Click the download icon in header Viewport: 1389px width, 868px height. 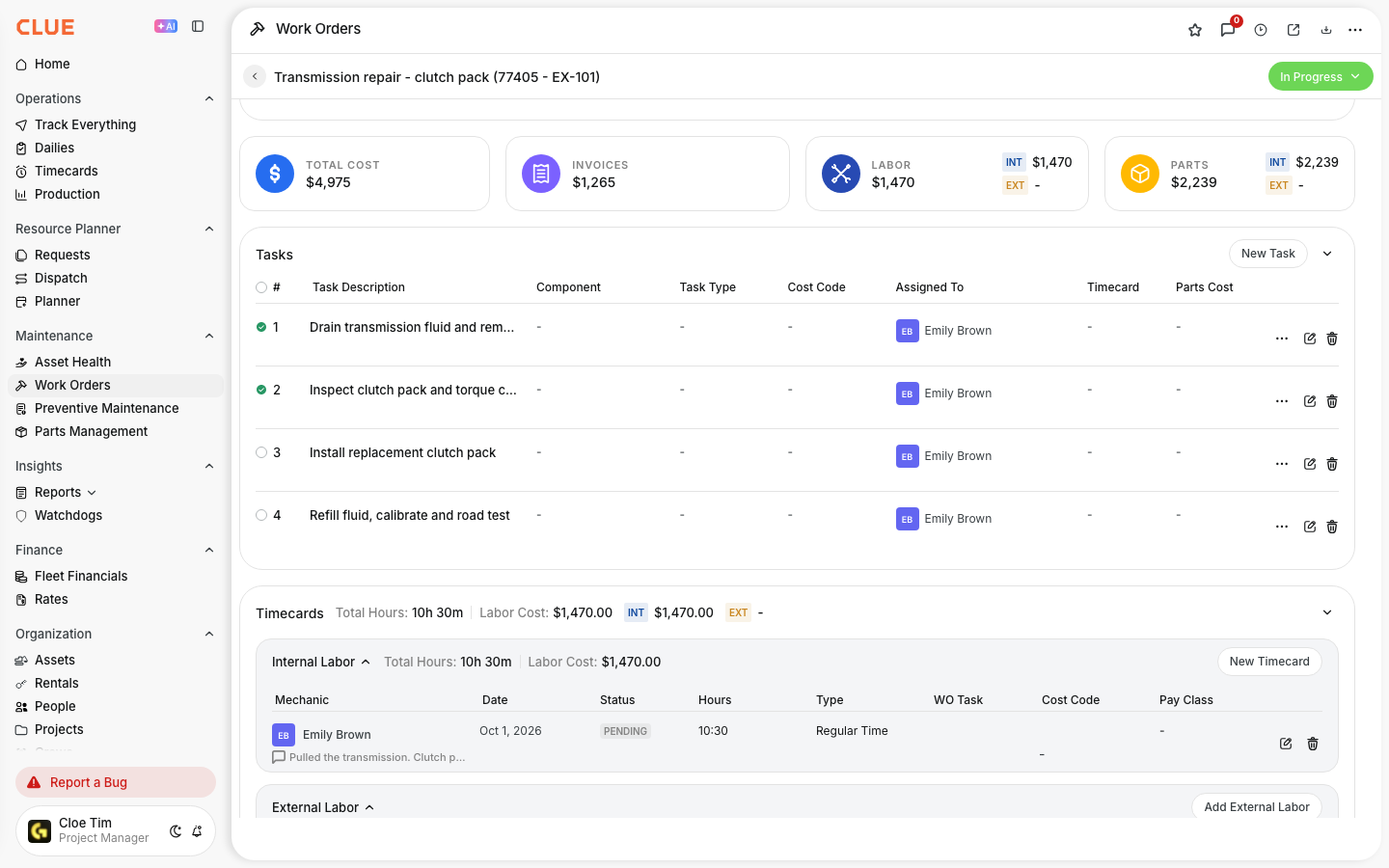pos(1326,30)
